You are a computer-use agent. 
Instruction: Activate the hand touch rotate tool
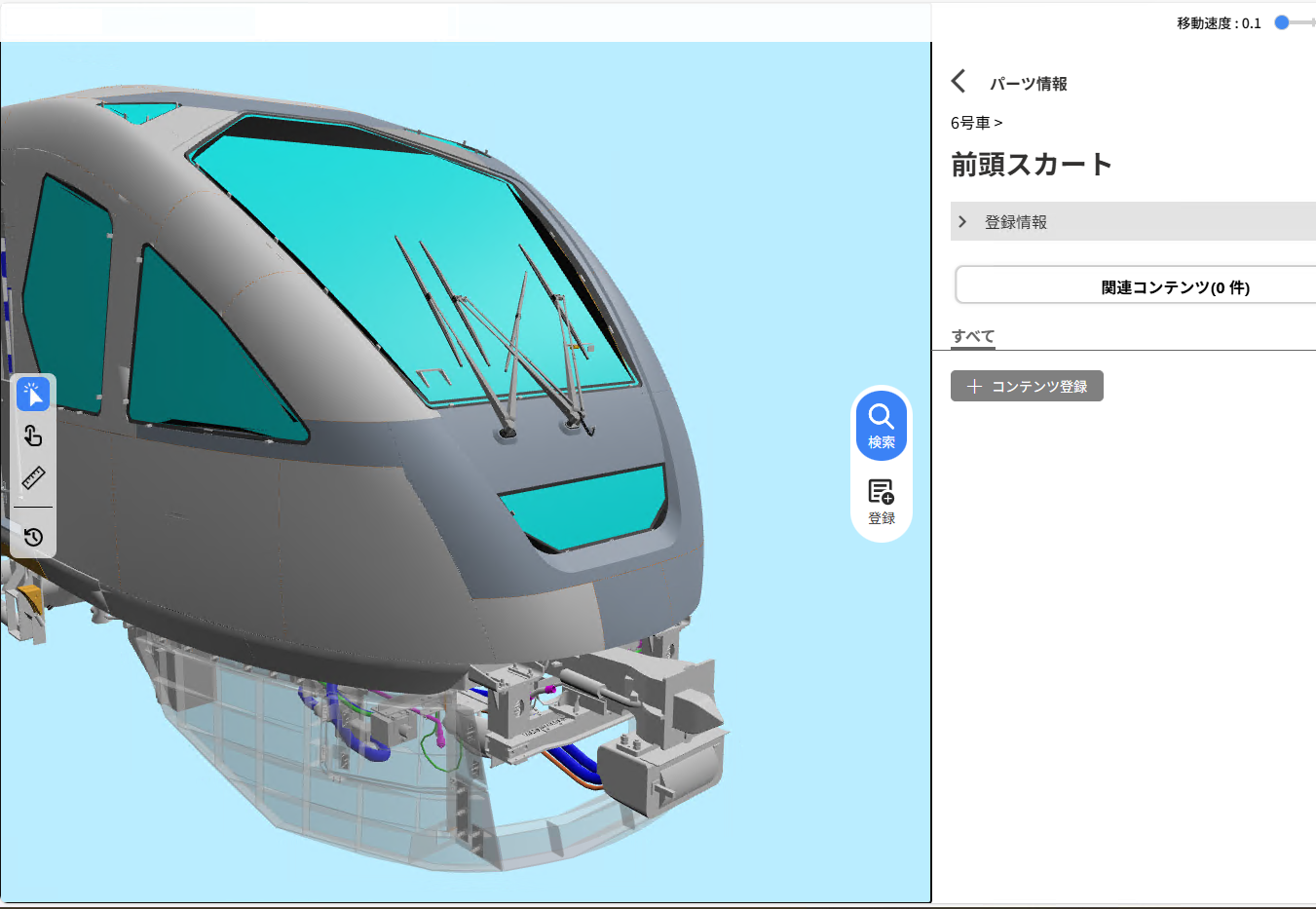pyautogui.click(x=33, y=436)
